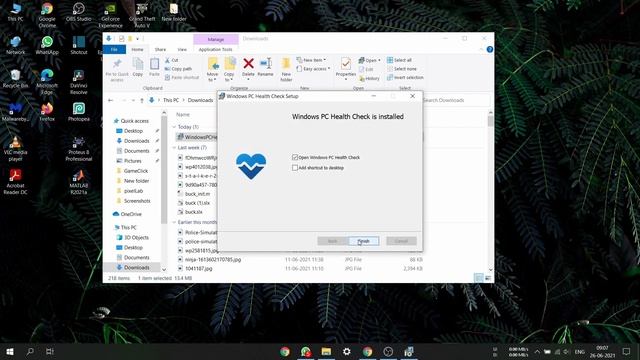Open the File tab in File Explorer
Image resolution: width=640 pixels, height=360 pixels.
coord(114,49)
